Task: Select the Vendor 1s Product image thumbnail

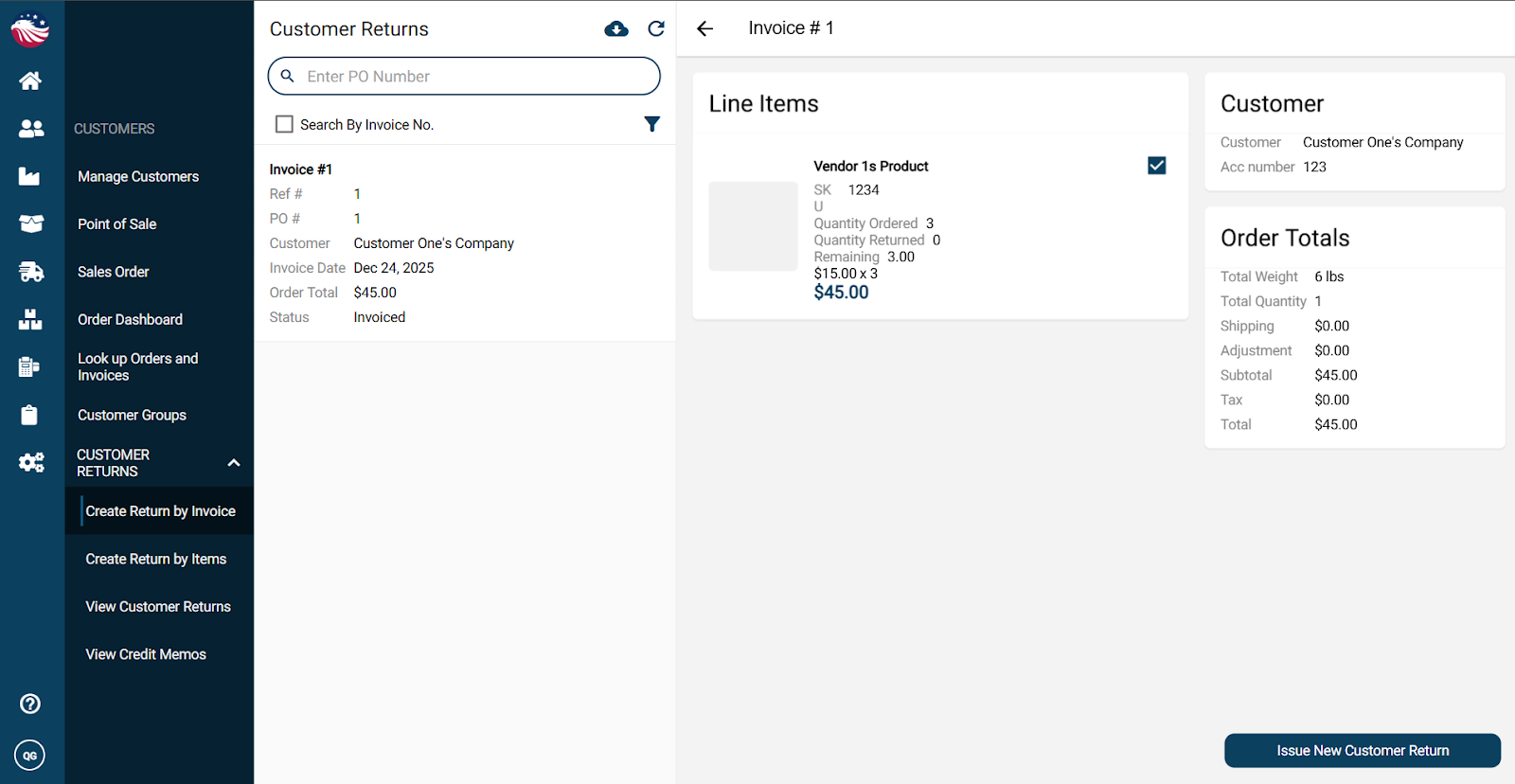Action: 754,226
